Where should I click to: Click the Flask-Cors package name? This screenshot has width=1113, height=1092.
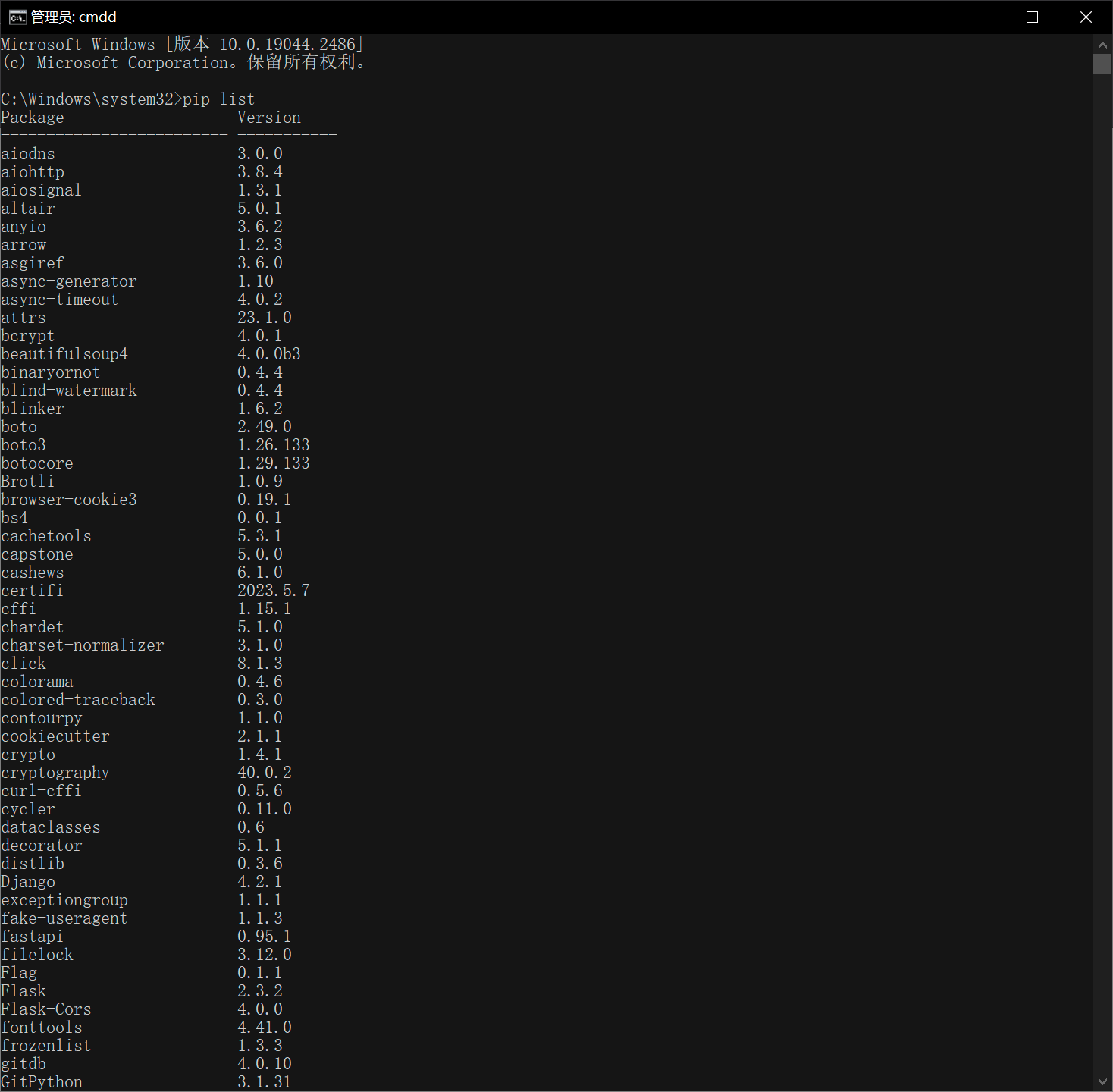(46, 1009)
